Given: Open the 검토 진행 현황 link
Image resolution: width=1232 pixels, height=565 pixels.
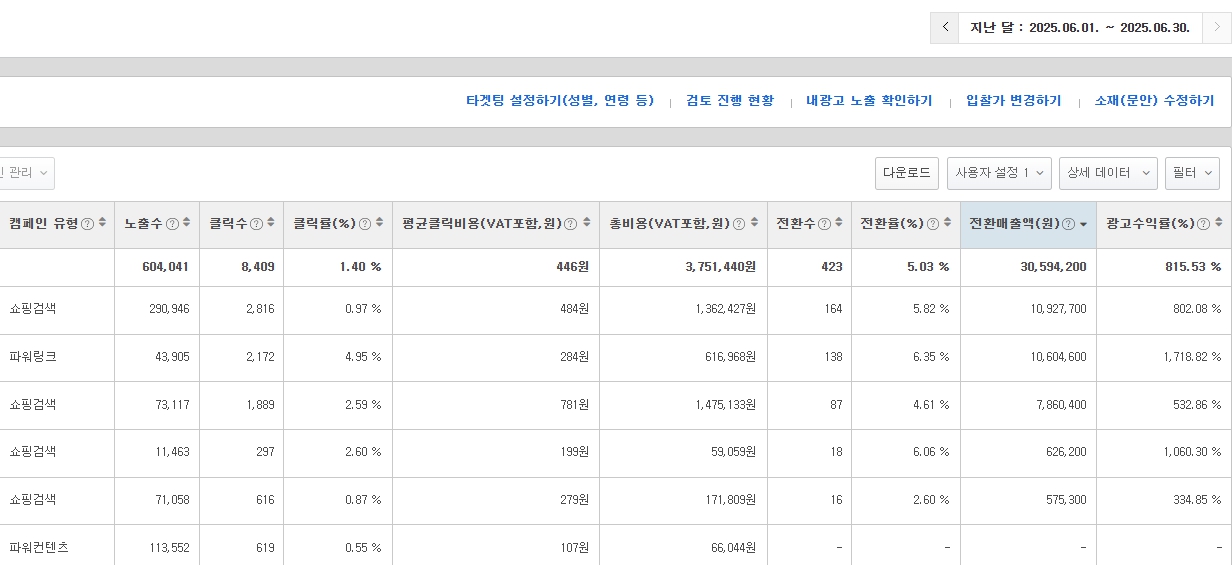Looking at the screenshot, I should click(730, 101).
